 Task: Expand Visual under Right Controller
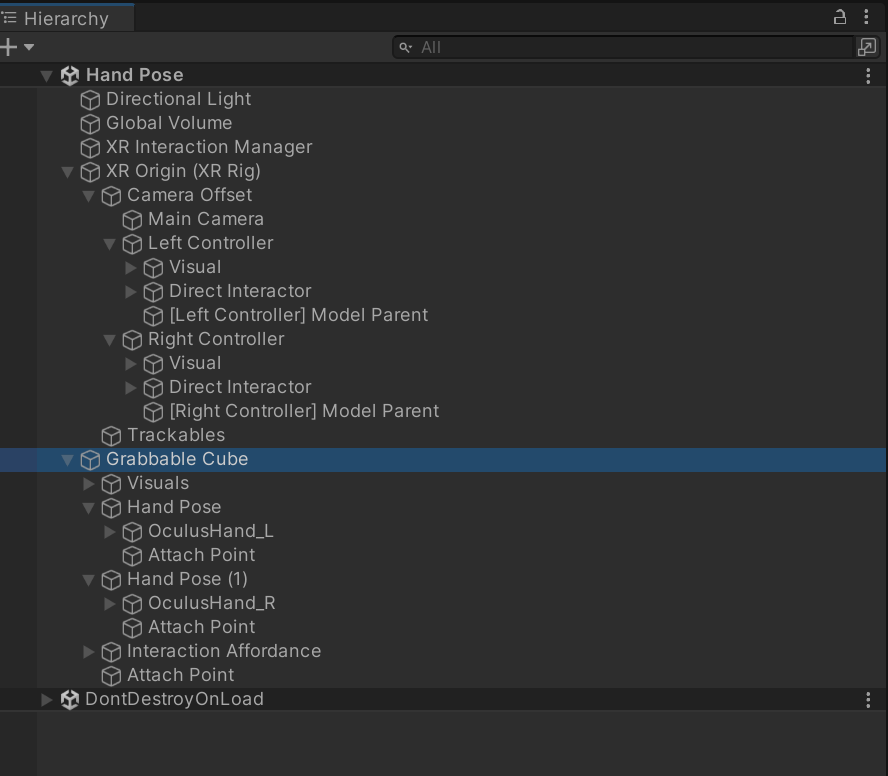point(130,364)
